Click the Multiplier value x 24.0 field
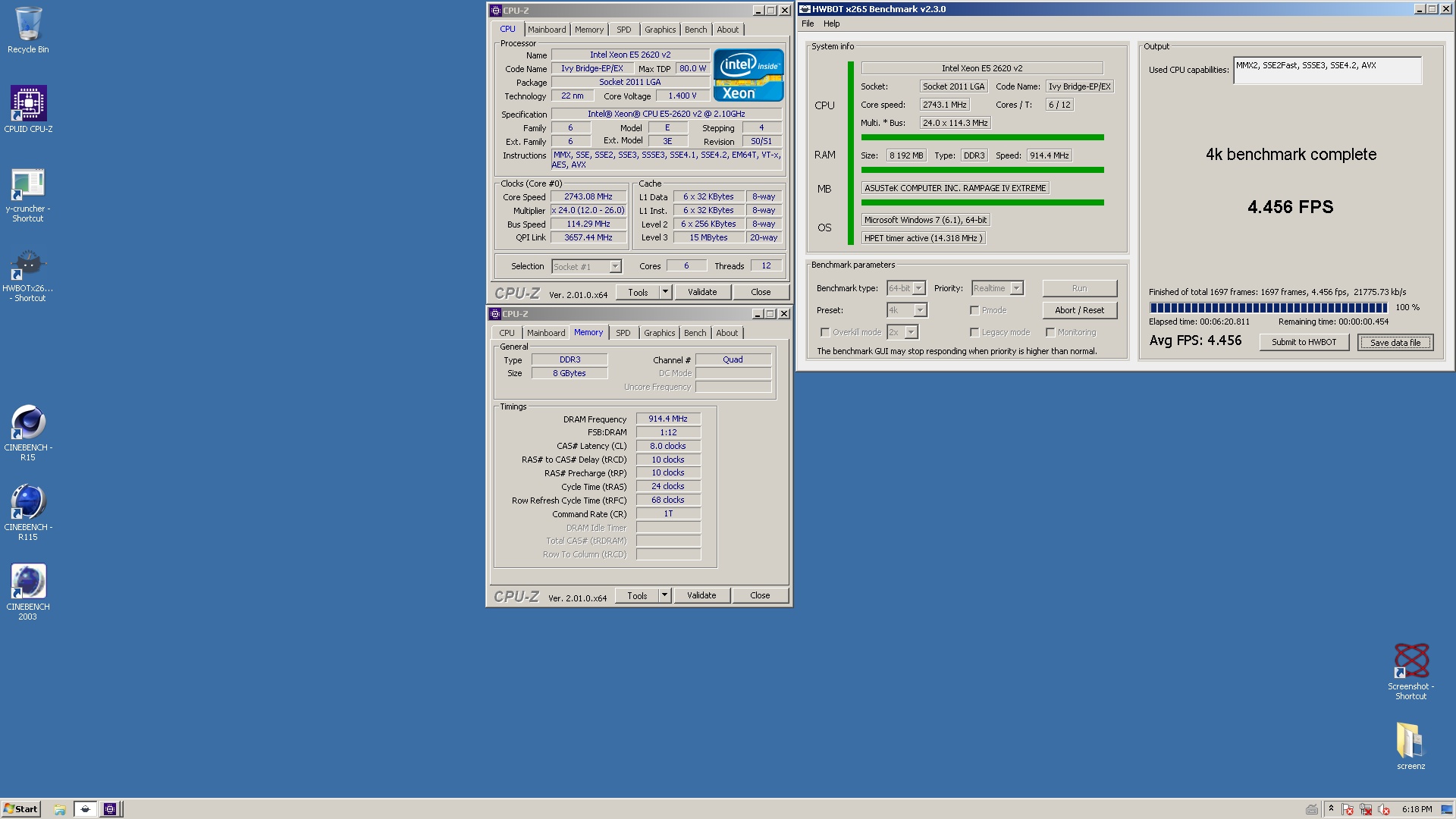 588,210
